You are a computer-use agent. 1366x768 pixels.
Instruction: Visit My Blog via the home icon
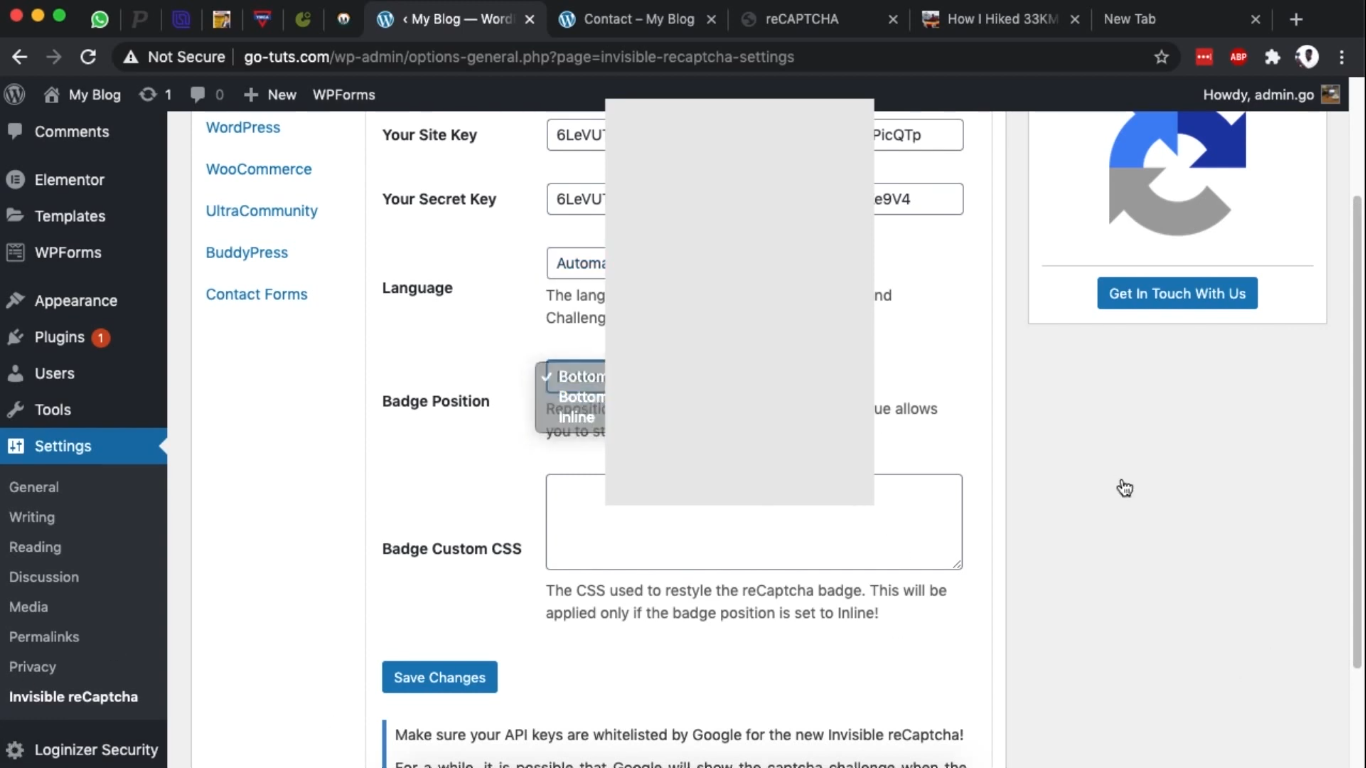pyautogui.click(x=51, y=95)
